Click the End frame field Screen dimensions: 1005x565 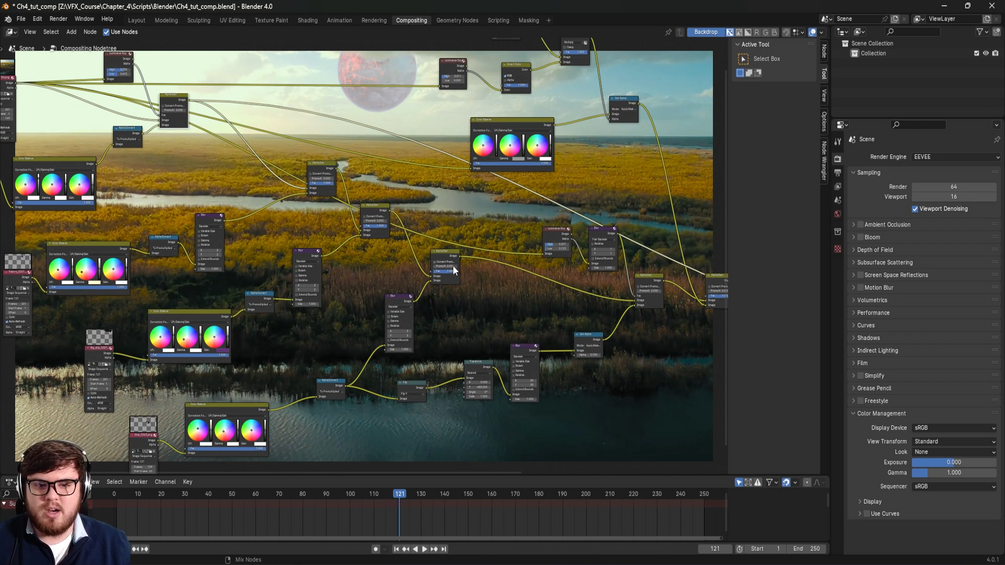(x=806, y=549)
